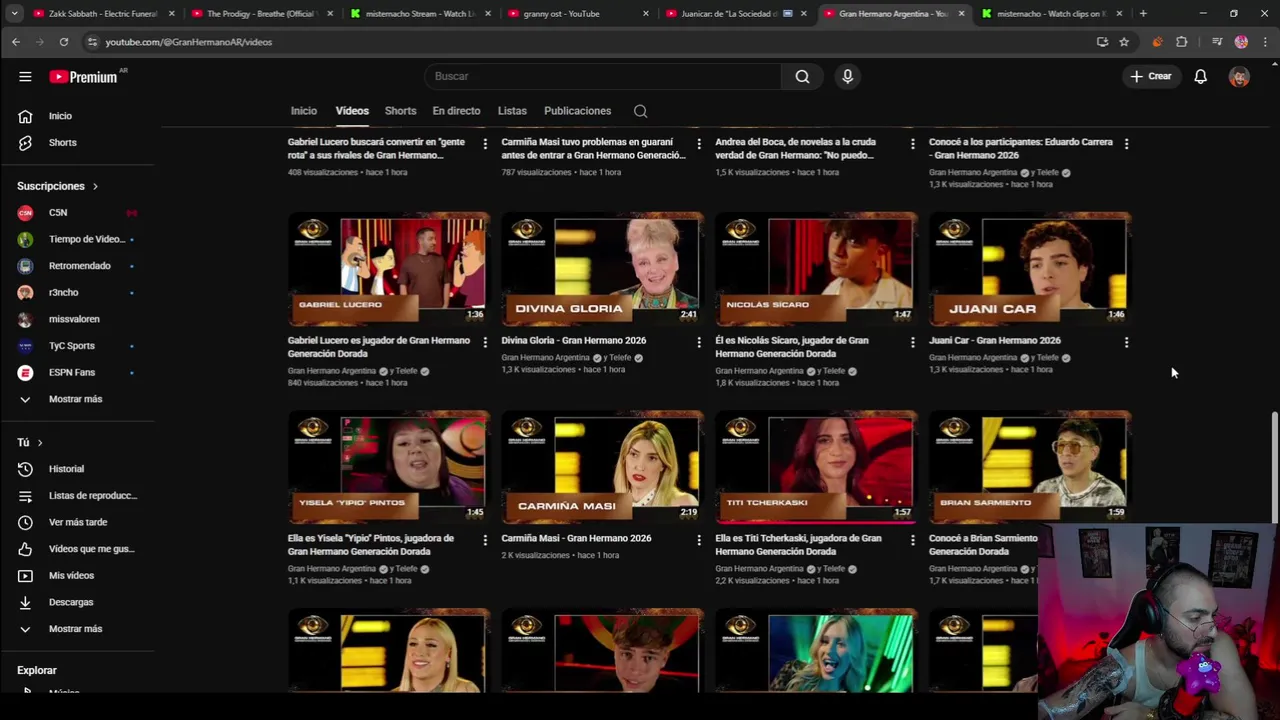
Task: Click the browser address bar URL
Action: (x=189, y=42)
